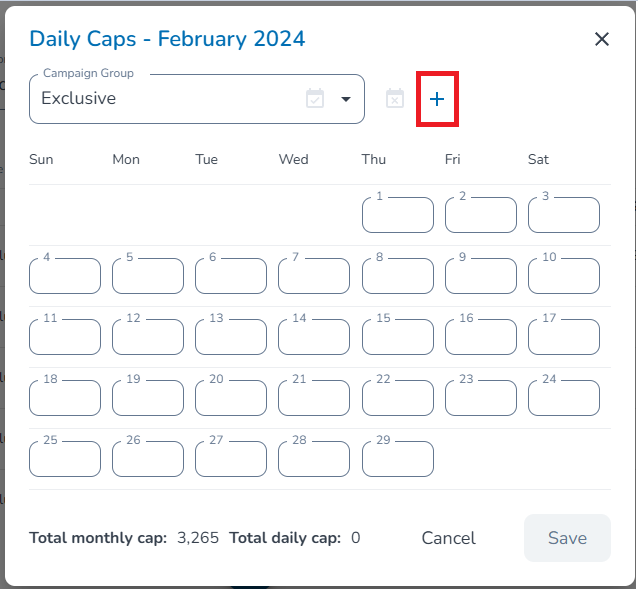Select the day 20 cap box
638x590 pixels.
click(231, 399)
